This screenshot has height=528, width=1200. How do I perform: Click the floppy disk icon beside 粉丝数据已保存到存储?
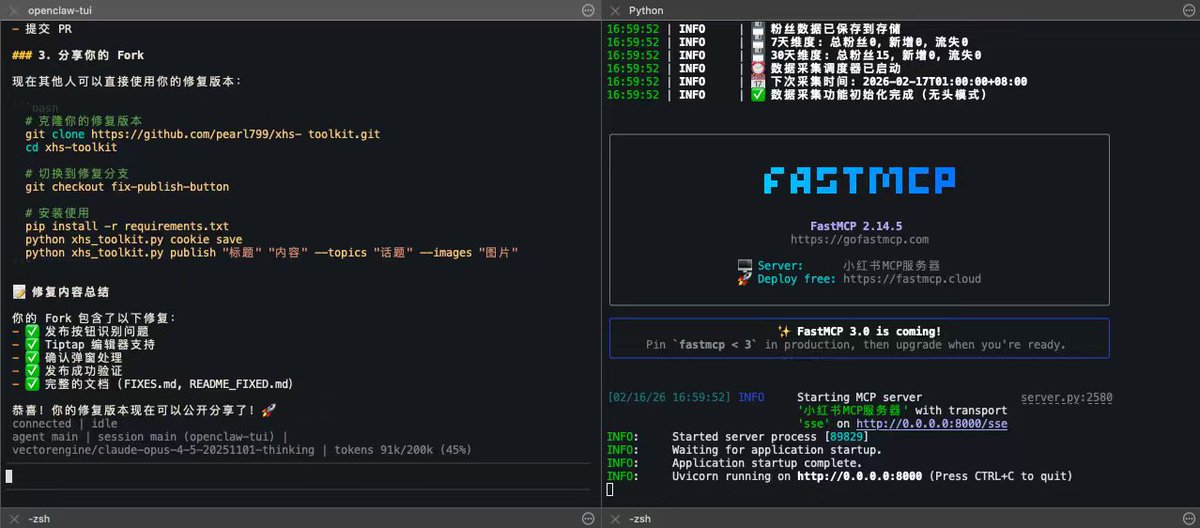tap(758, 28)
